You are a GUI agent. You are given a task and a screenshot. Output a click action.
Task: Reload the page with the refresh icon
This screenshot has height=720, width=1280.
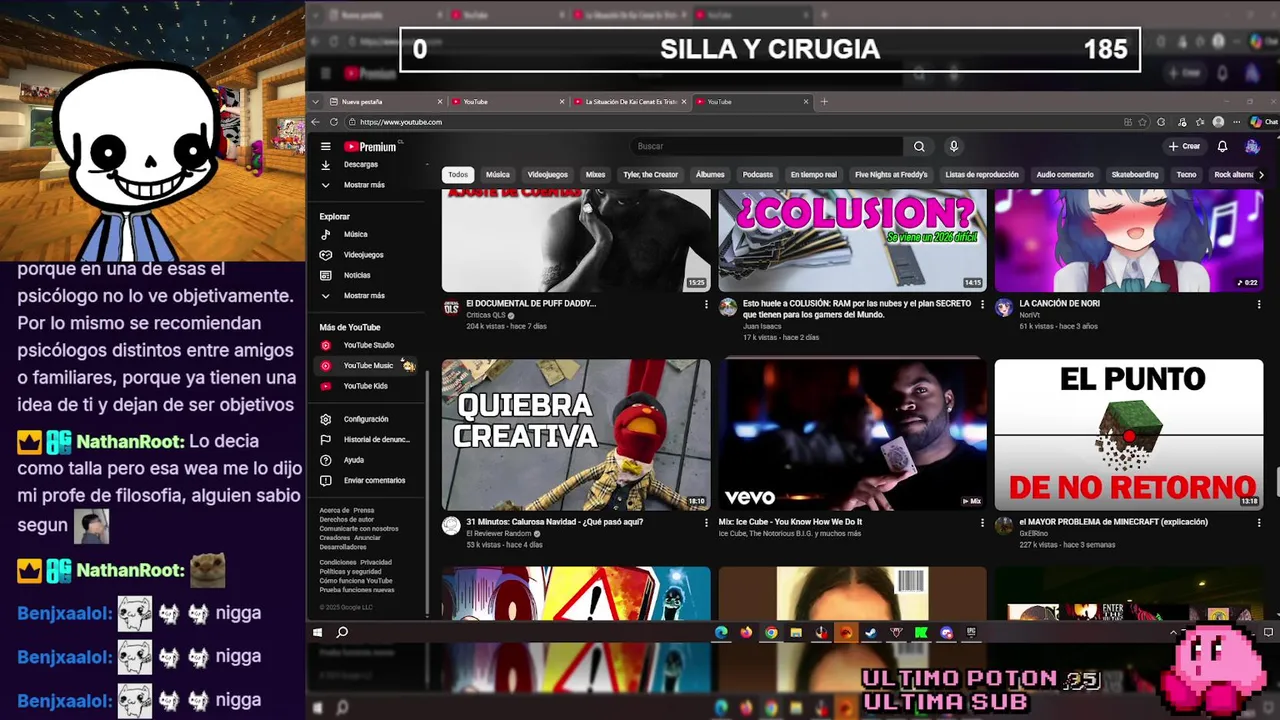[x=334, y=122]
